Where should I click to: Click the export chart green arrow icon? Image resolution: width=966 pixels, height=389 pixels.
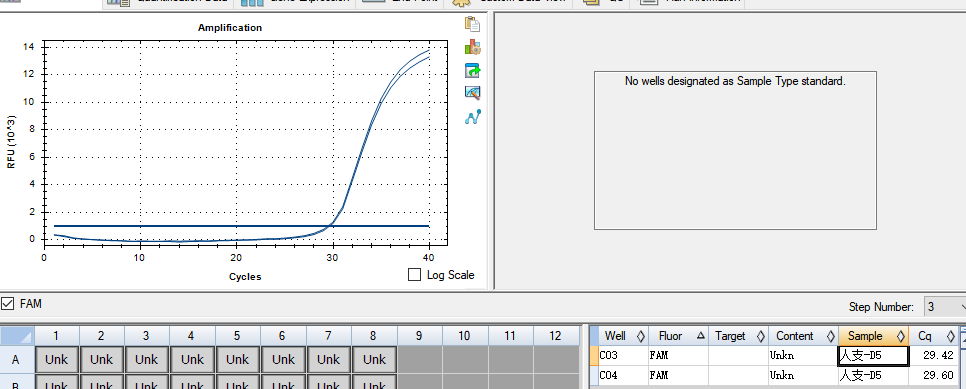pyautogui.click(x=473, y=70)
